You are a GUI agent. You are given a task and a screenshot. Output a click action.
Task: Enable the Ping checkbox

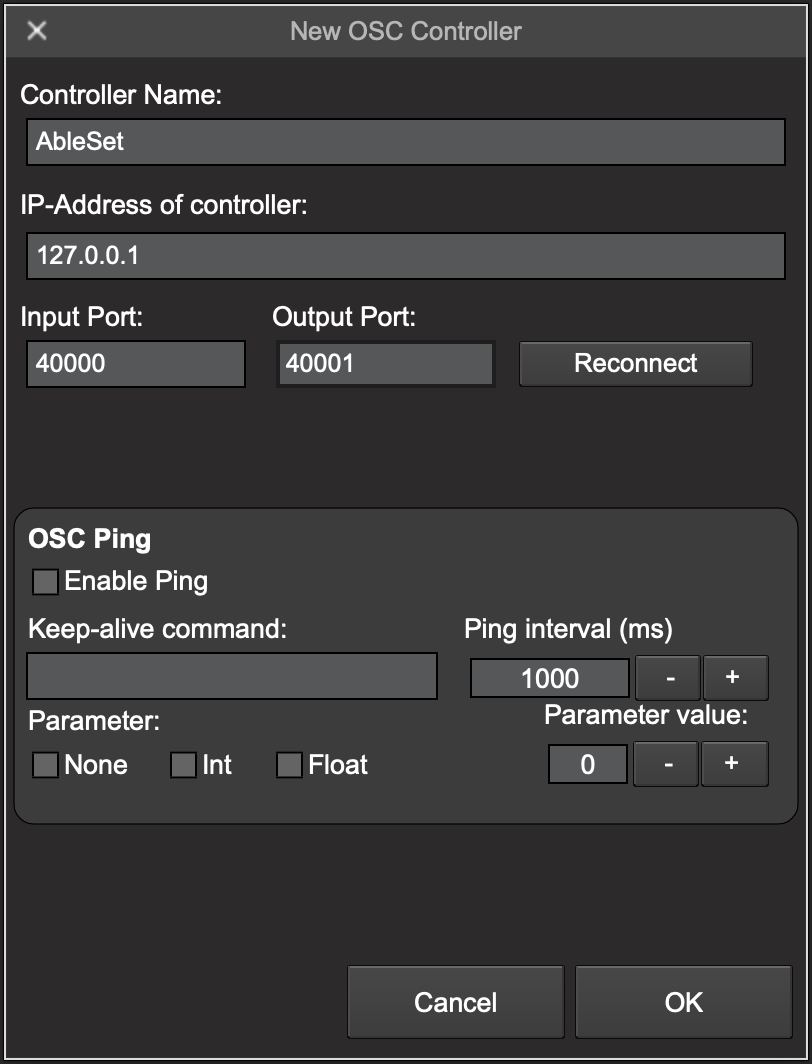click(46, 582)
